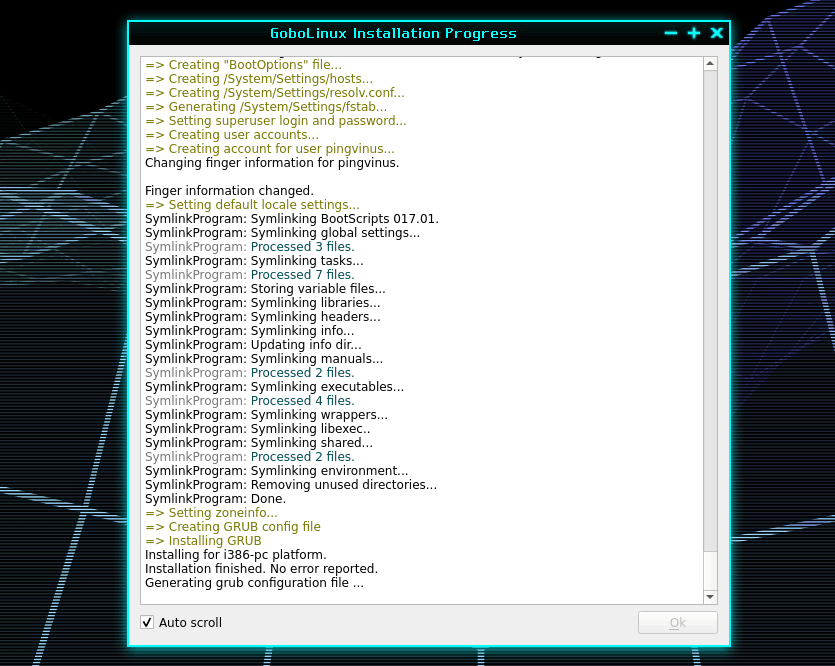835x666 pixels.
Task: Click Symlinking global settings line
Action: 282,233
